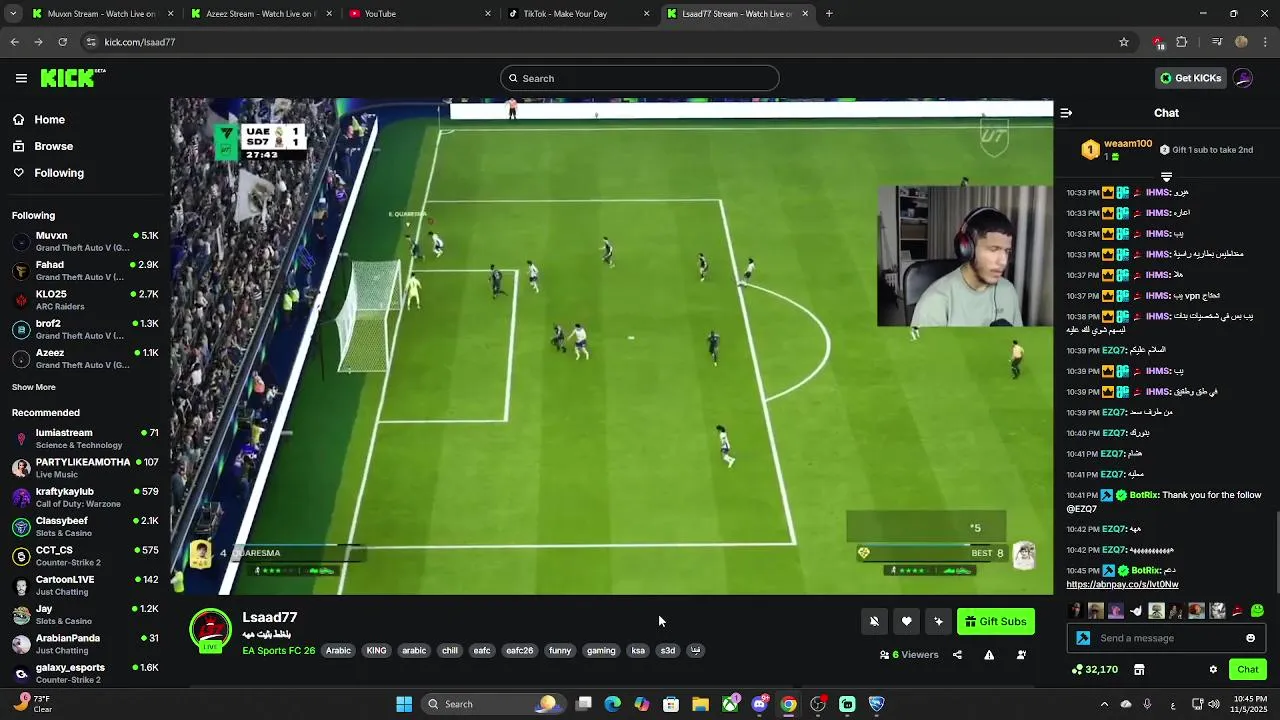Go to the Home page
The image size is (1280, 720).
pos(49,119)
